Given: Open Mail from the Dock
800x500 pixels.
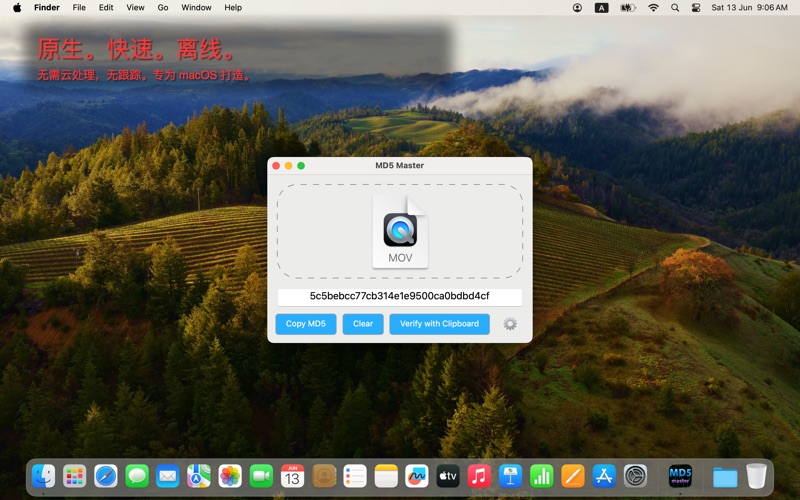Looking at the screenshot, I should [168, 476].
